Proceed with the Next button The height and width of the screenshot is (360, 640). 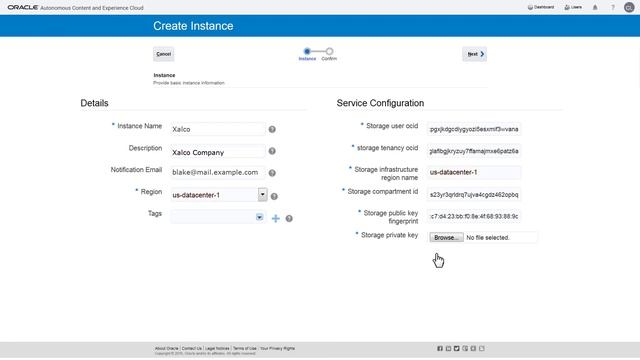click(x=474, y=54)
